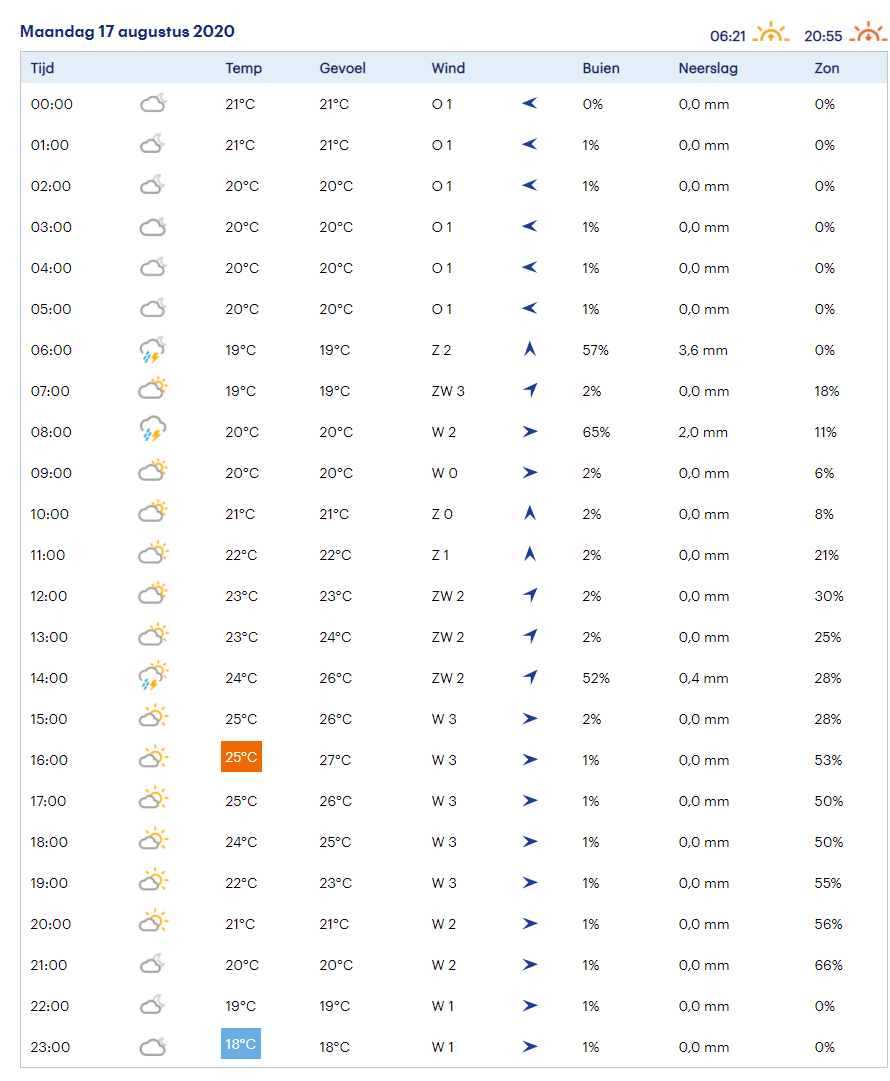Viewport: 890px width, 1081px height.
Task: Click the Maandag 17 augustus 2020 heading
Action: (127, 31)
